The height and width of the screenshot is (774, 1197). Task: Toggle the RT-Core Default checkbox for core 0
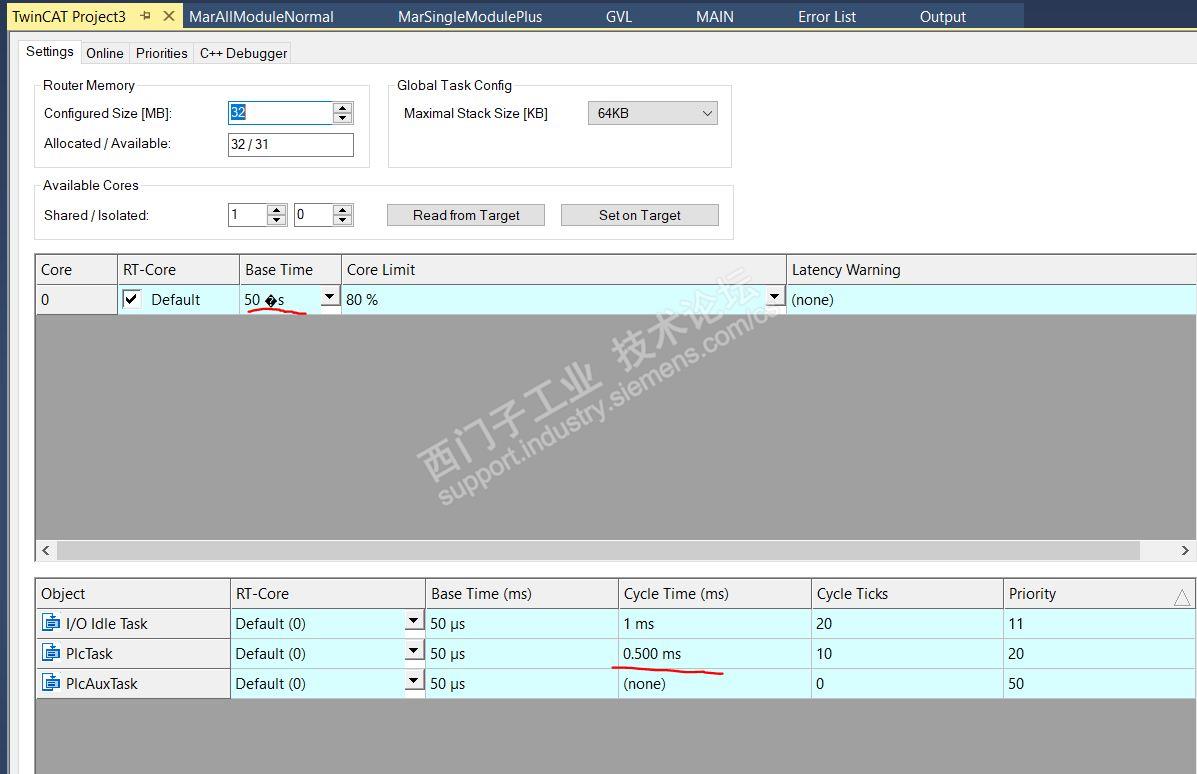[x=131, y=298]
